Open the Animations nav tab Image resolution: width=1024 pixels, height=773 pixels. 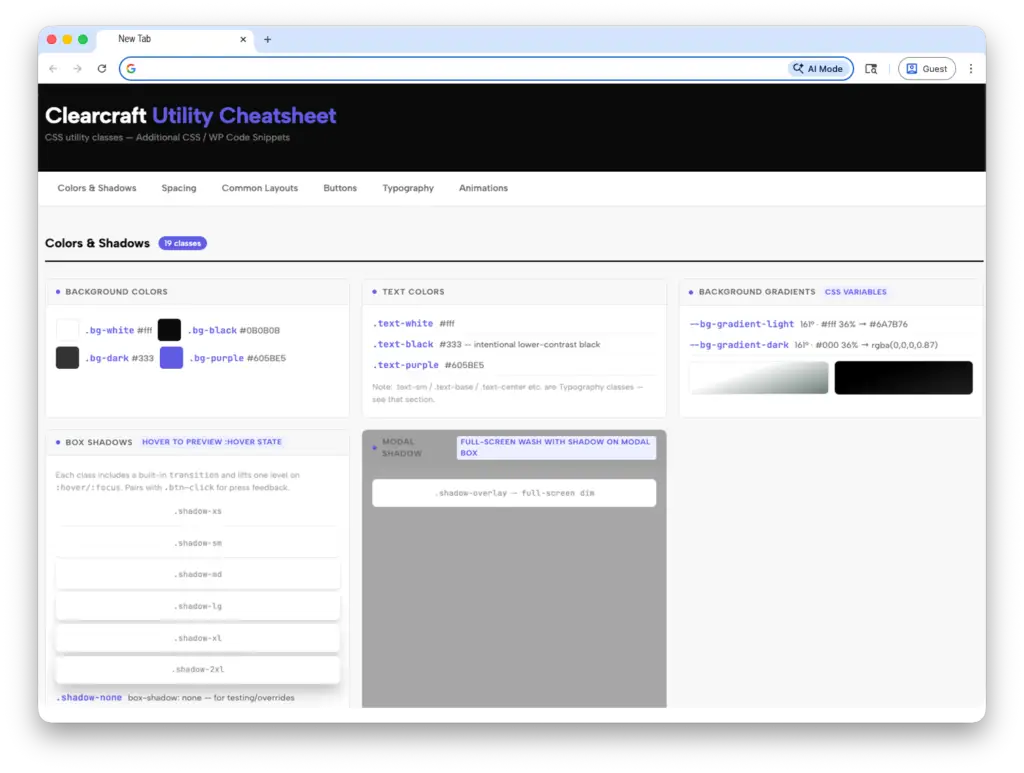[483, 188]
